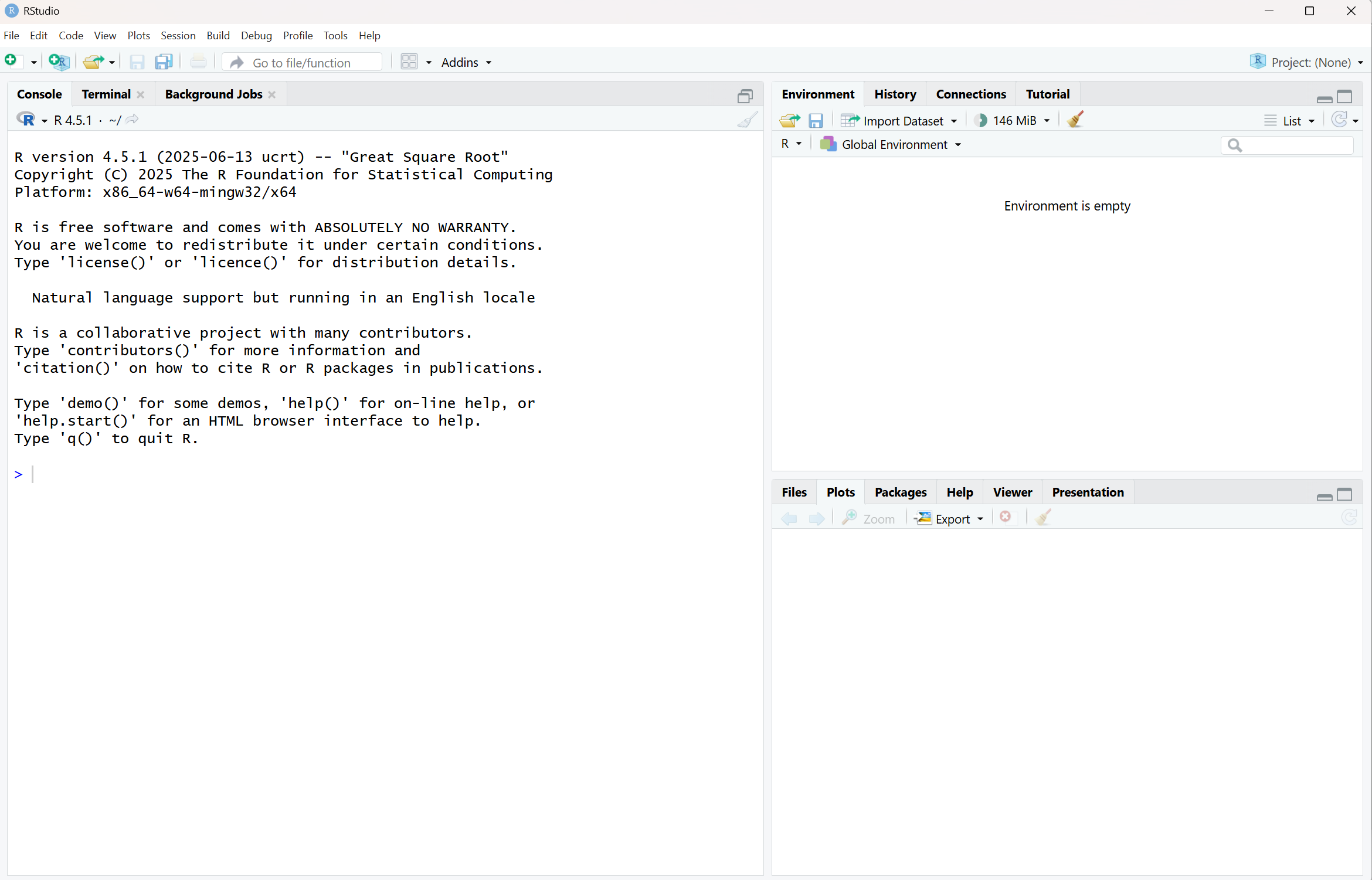
Task: Click Load Workspace folder icon in Environment
Action: coord(789,121)
